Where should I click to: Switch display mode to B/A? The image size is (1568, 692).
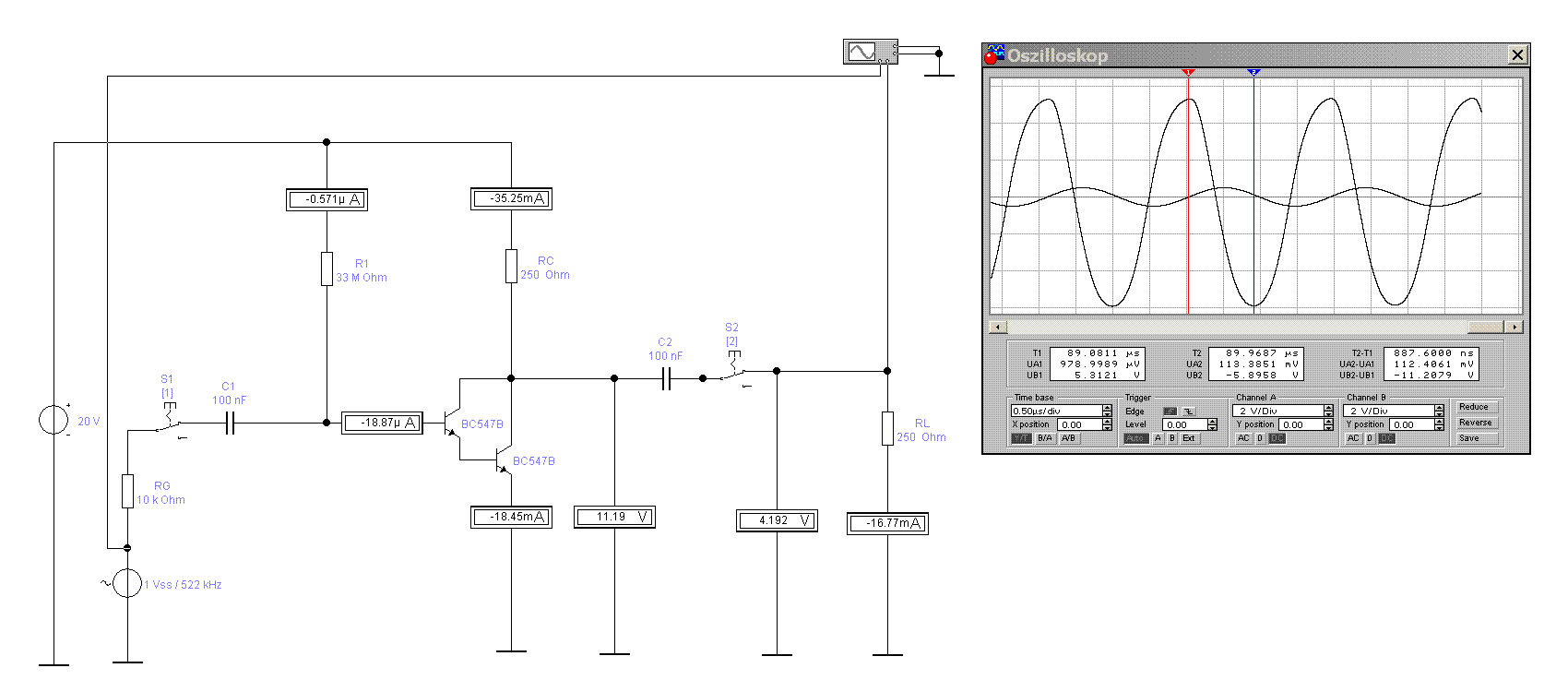point(1045,438)
